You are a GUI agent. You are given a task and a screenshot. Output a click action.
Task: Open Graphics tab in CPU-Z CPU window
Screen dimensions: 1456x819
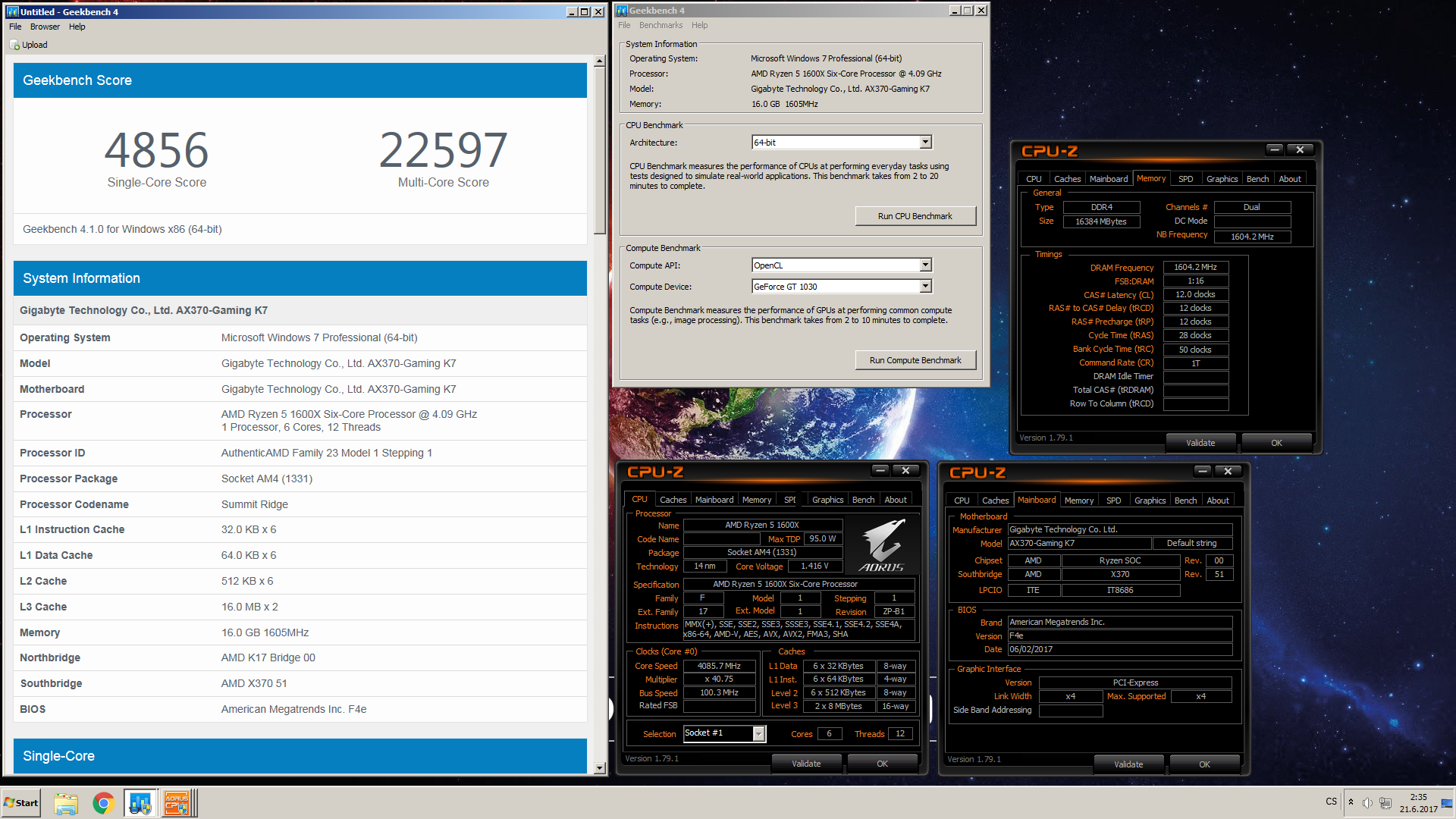click(x=827, y=500)
